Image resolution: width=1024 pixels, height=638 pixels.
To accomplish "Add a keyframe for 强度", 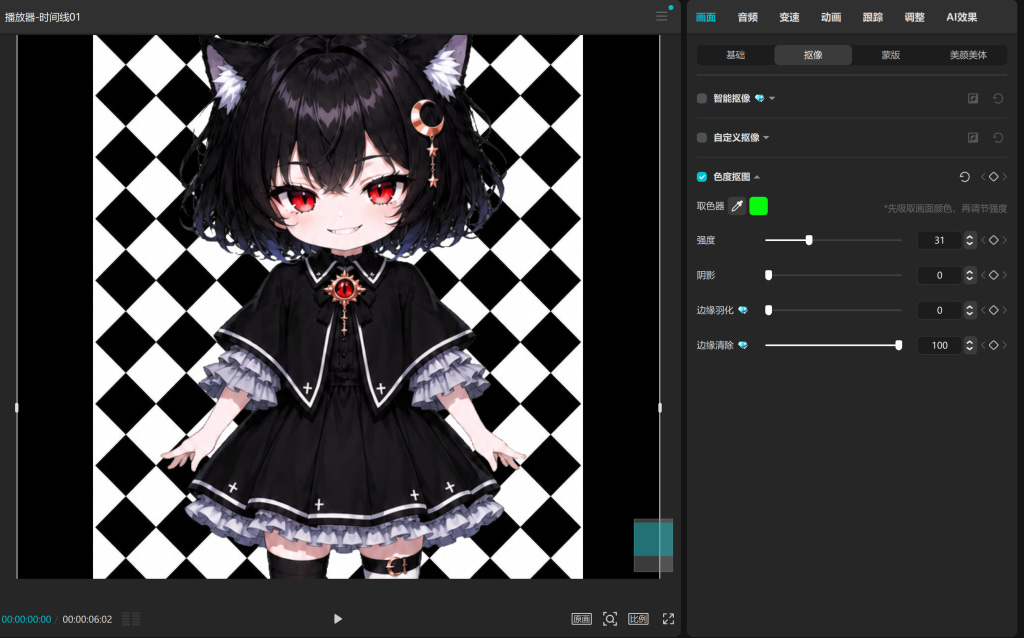I will [993, 240].
